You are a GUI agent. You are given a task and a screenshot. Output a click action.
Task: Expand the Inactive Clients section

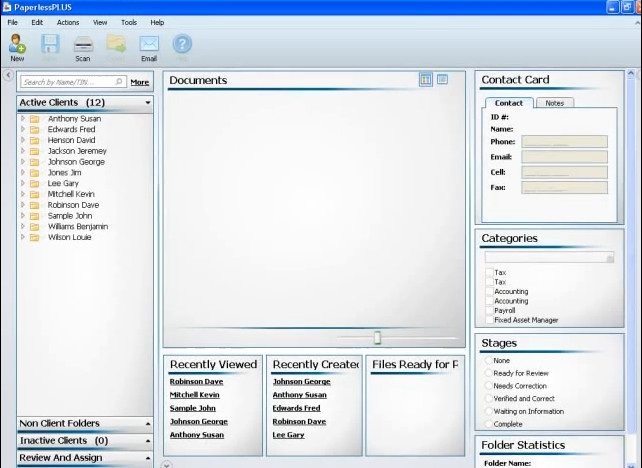(148, 441)
